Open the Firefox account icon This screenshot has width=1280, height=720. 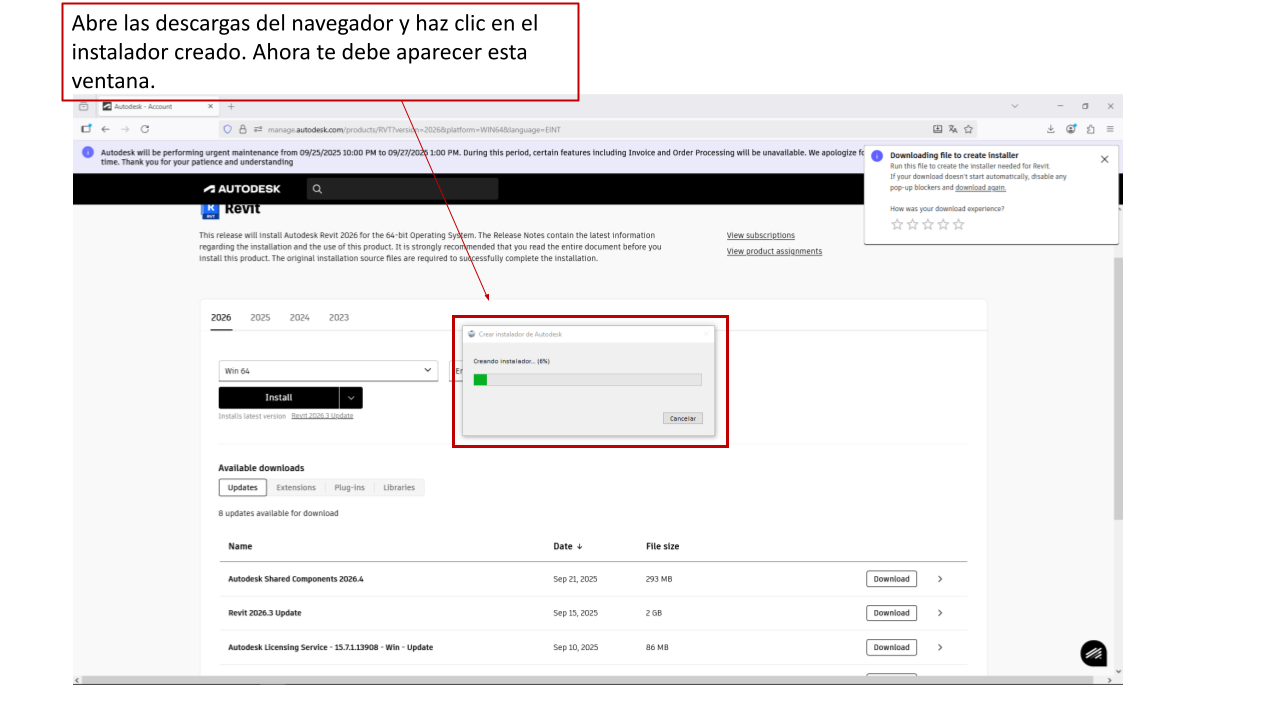[1071, 129]
